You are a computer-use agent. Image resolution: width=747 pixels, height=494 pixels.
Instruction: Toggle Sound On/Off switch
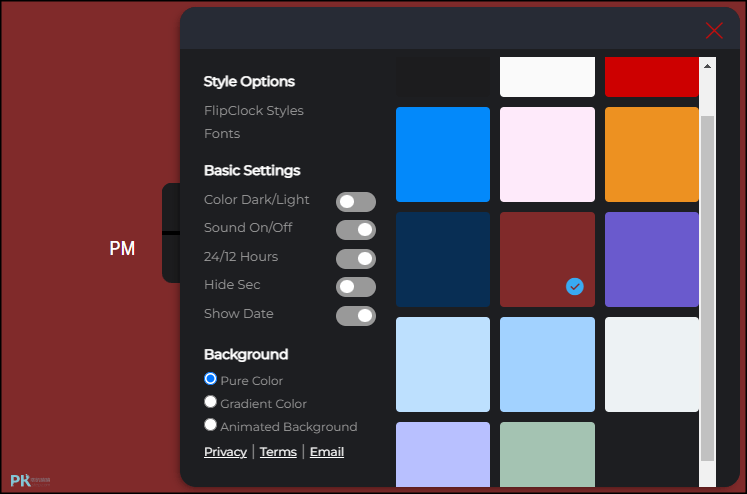(356, 230)
